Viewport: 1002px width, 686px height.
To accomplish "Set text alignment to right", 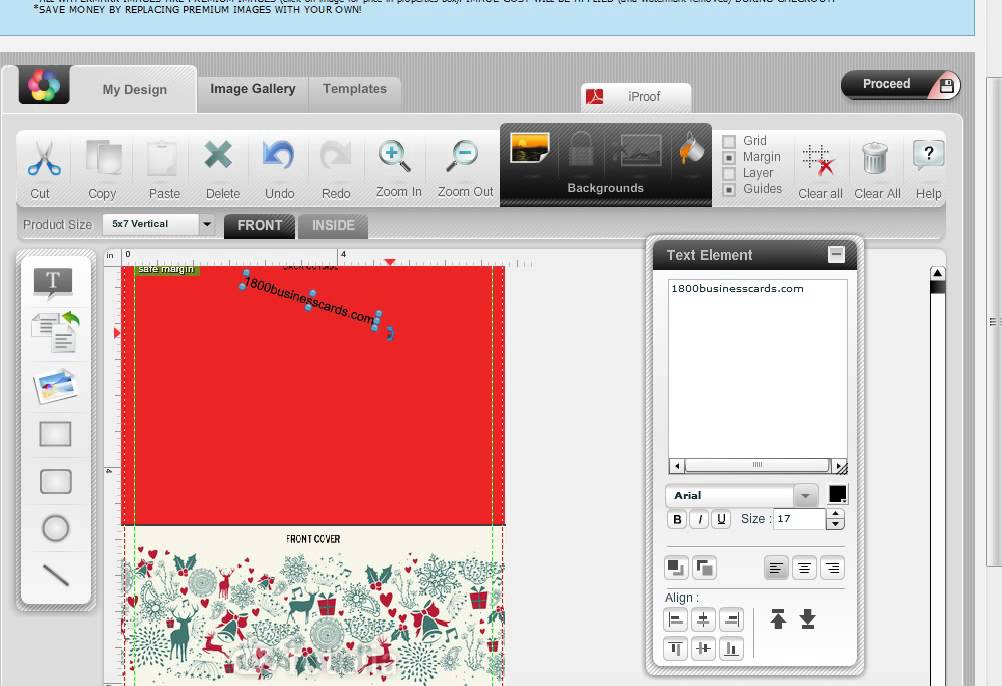I will click(x=833, y=568).
